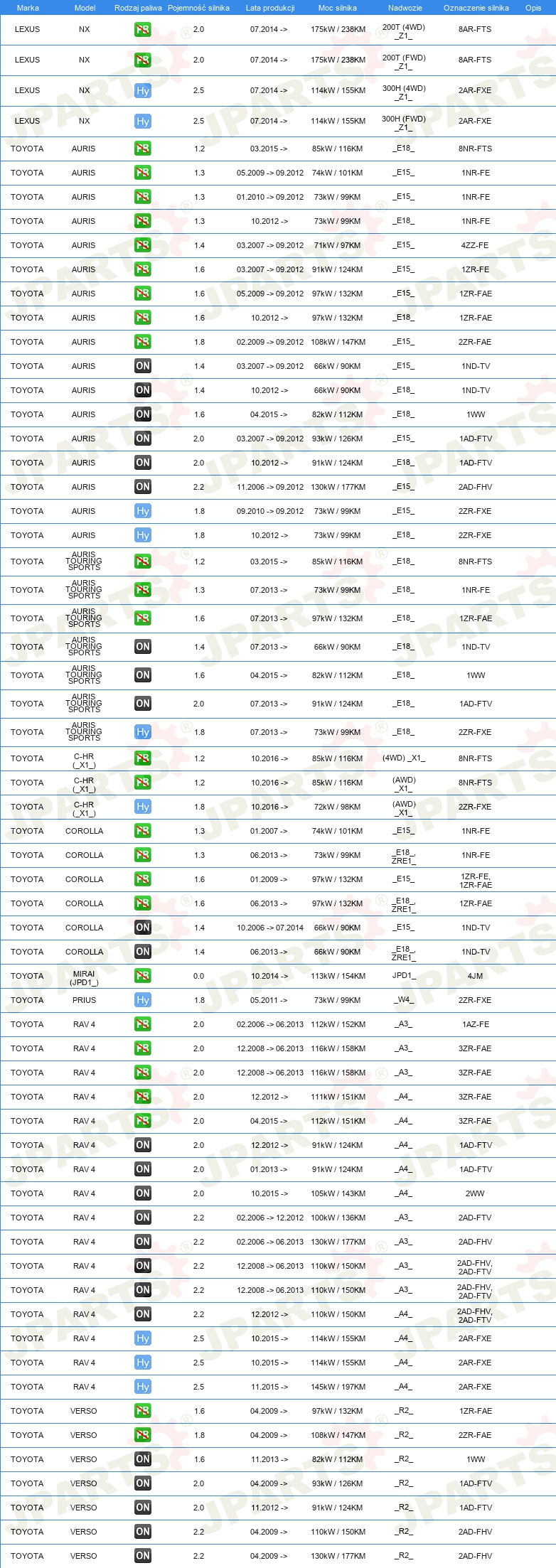Click fuel icon in Mirai 4JM row
556x1568 pixels.
[x=143, y=976]
